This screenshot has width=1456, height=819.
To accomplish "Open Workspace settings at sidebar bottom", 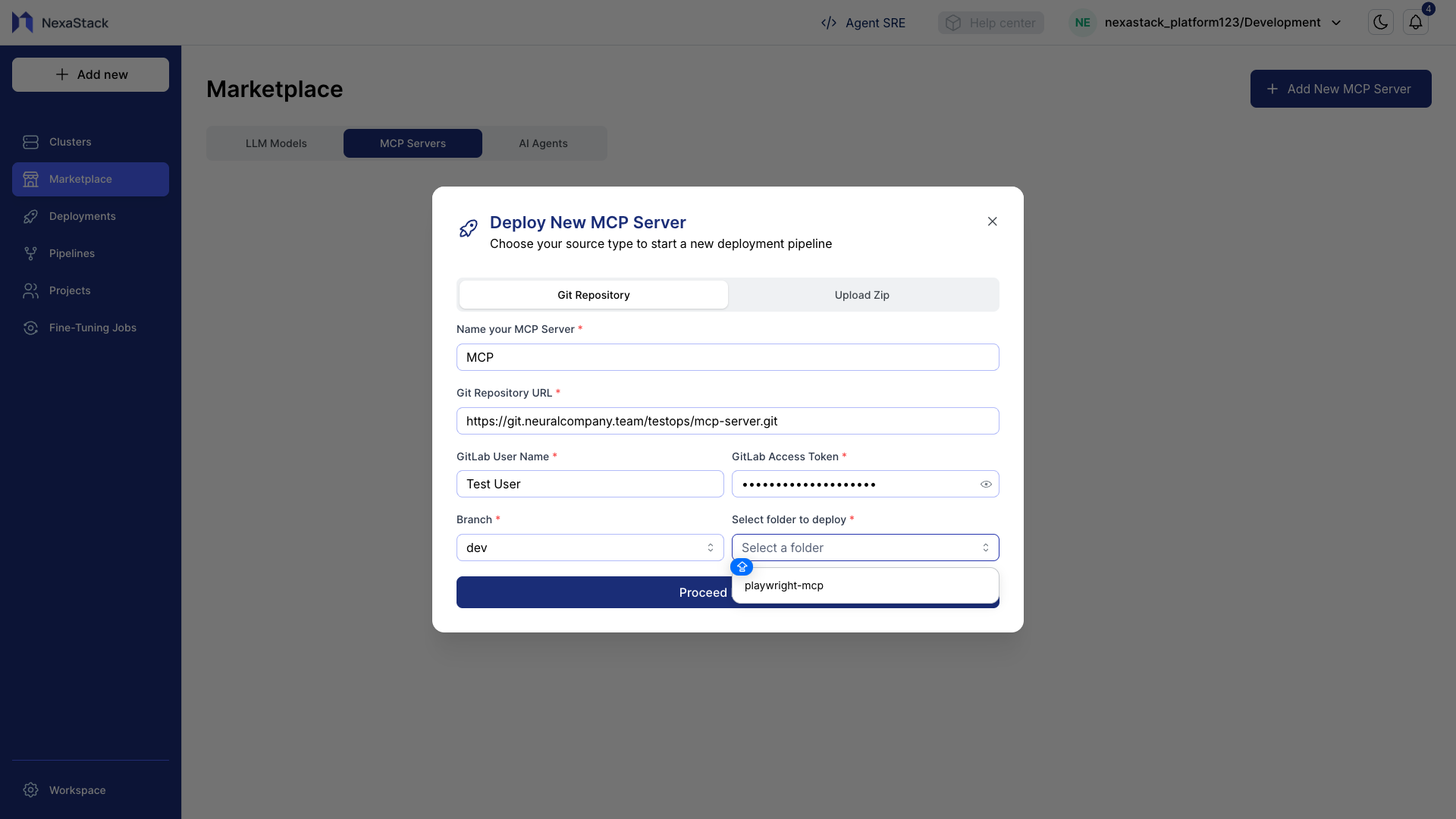I will [x=77, y=789].
